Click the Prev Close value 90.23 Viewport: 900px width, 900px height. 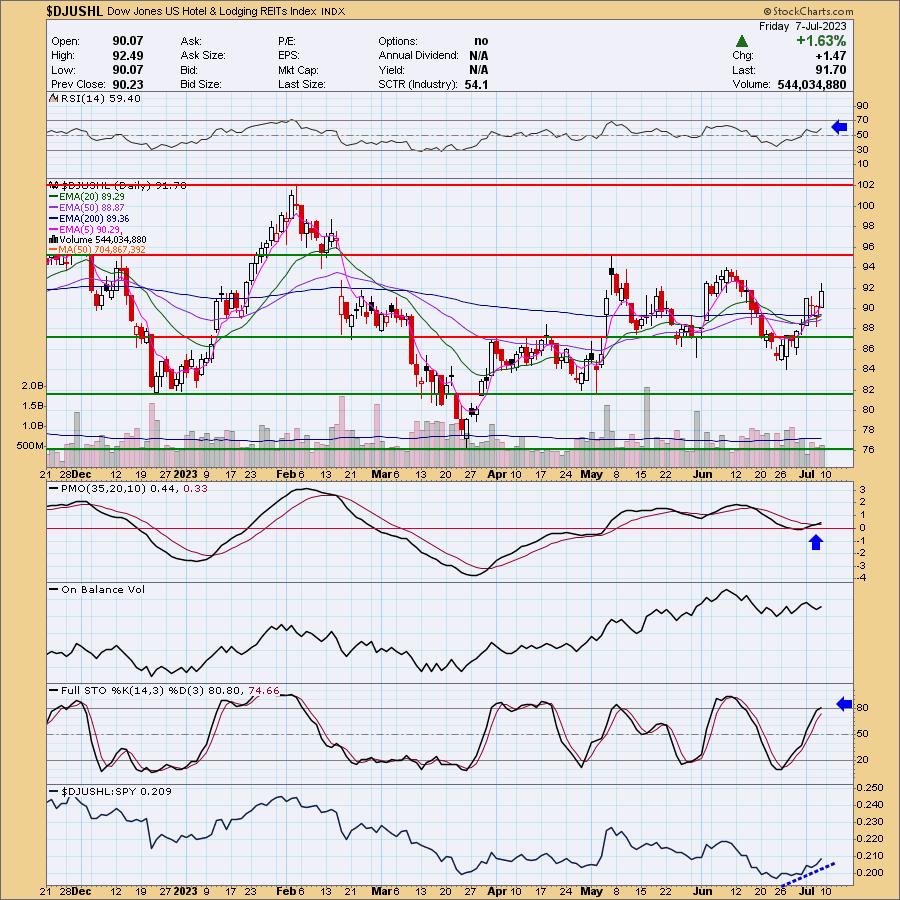pyautogui.click(x=127, y=84)
